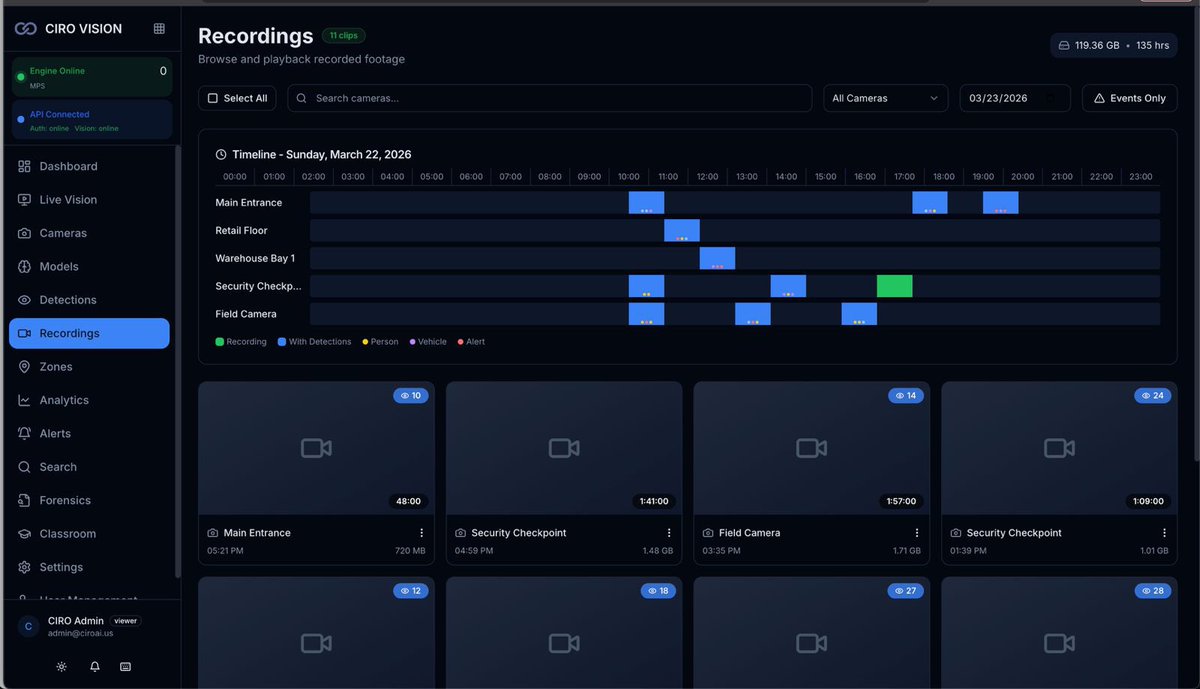Open the Security Checkpoint 1:41:00 clip thumbnail

pos(564,448)
